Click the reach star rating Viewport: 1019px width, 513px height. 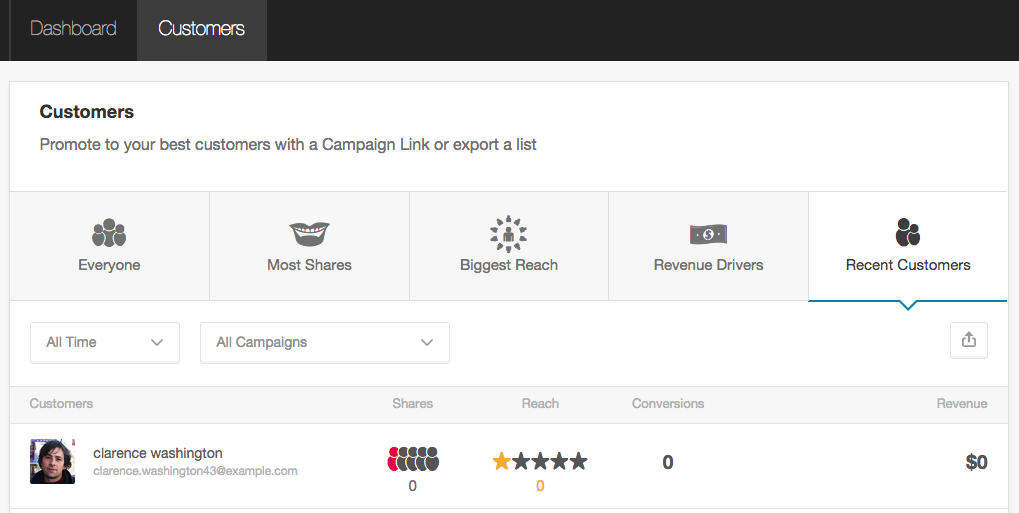point(540,461)
